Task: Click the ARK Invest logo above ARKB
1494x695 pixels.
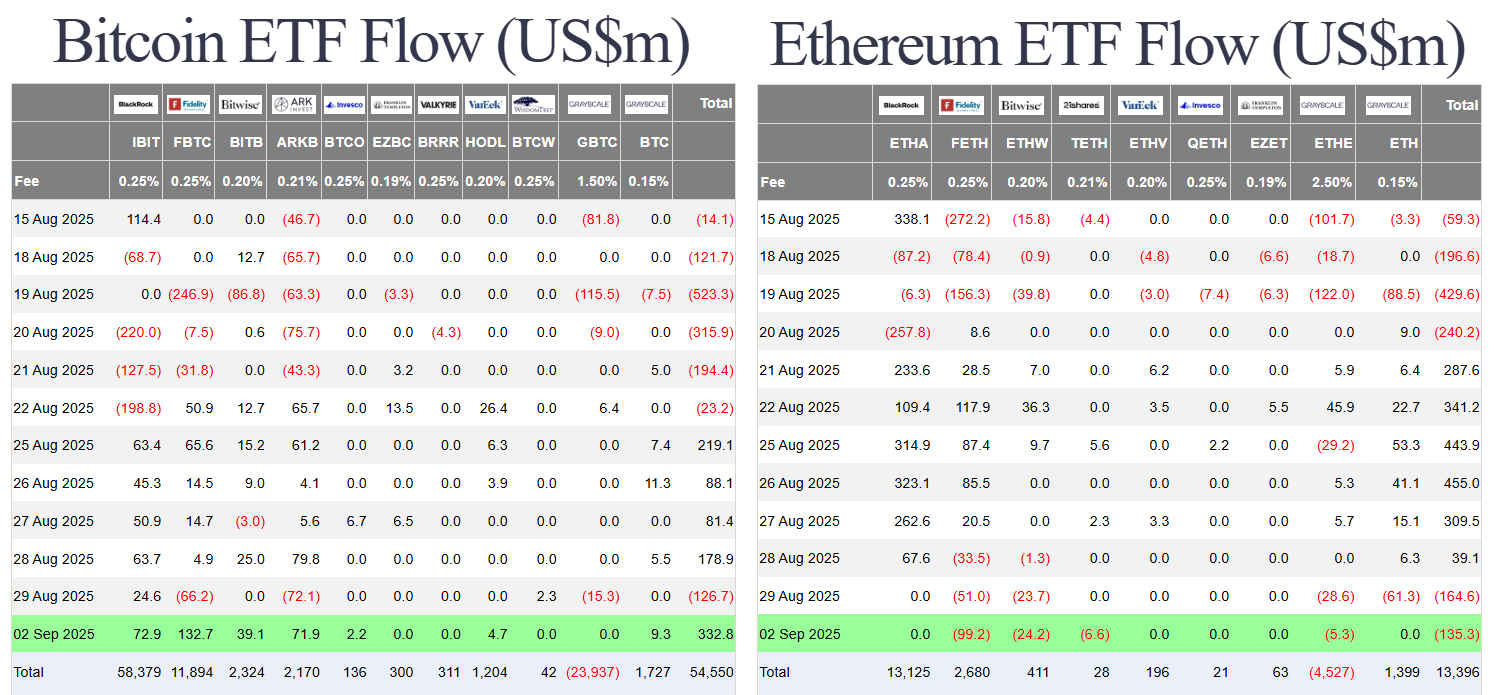Action: tap(294, 104)
